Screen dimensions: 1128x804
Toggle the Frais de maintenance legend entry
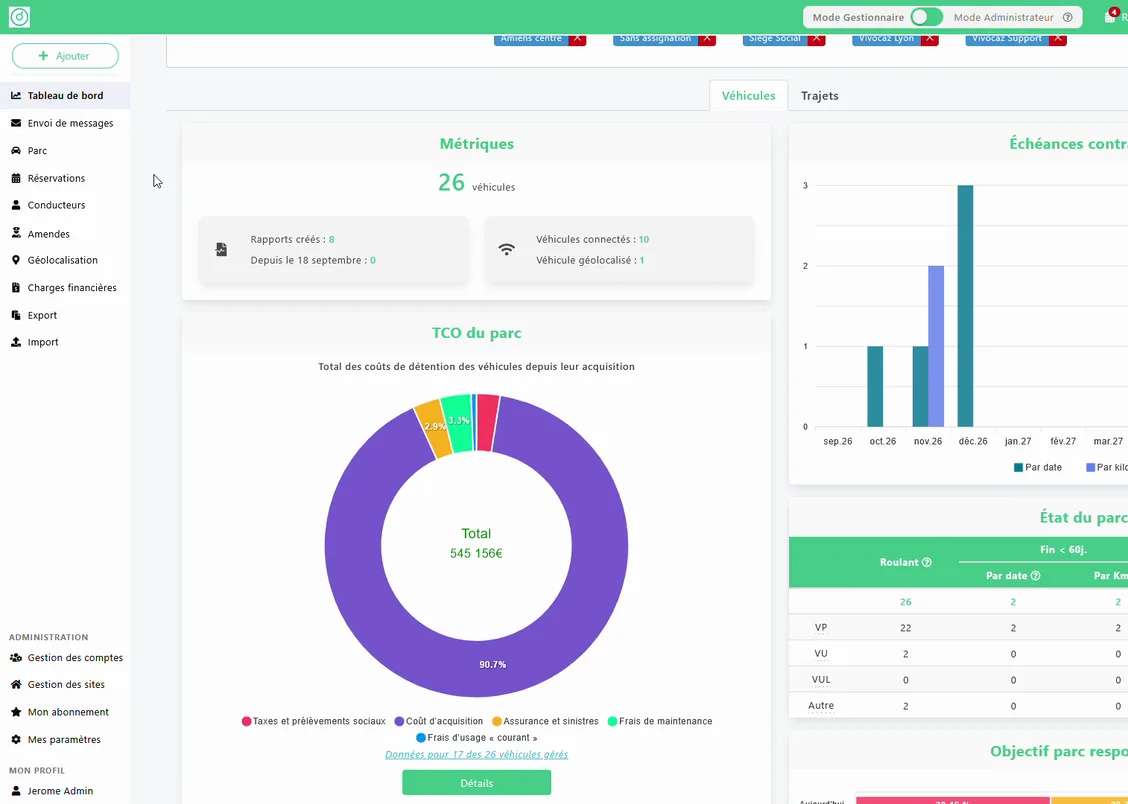pyautogui.click(x=660, y=721)
